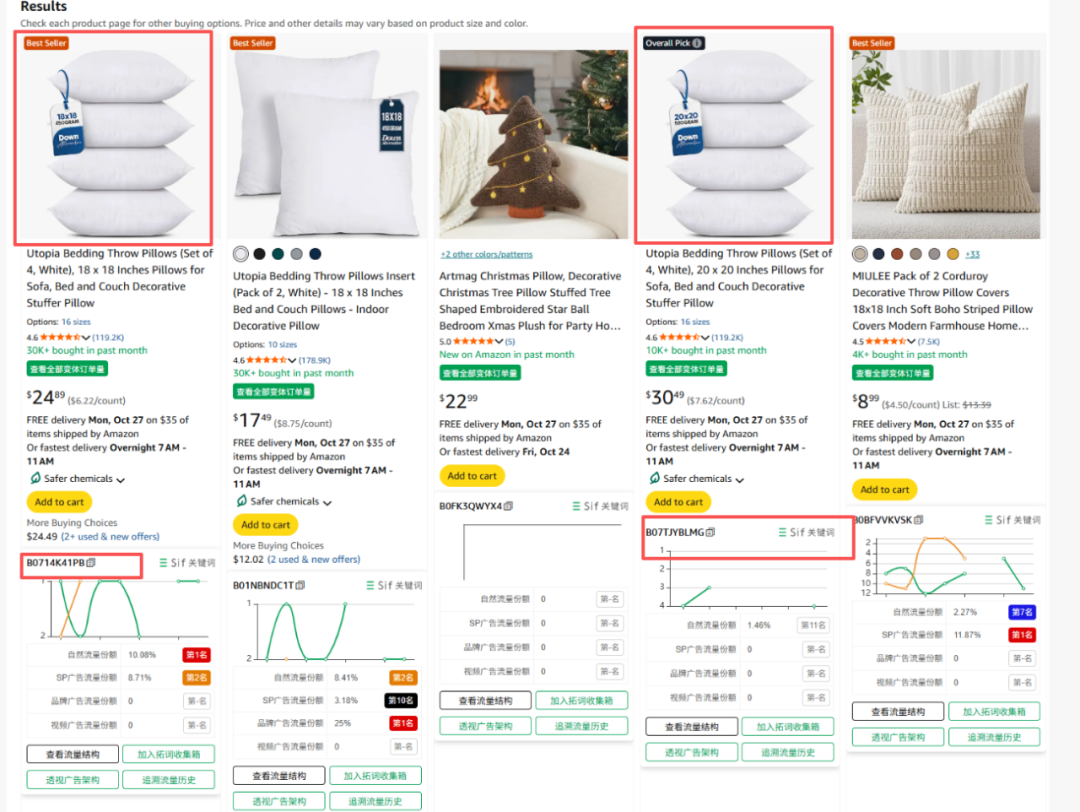
Task: Copy ASIN B07TJYBLMG via the copy icon
Action: [x=711, y=532]
